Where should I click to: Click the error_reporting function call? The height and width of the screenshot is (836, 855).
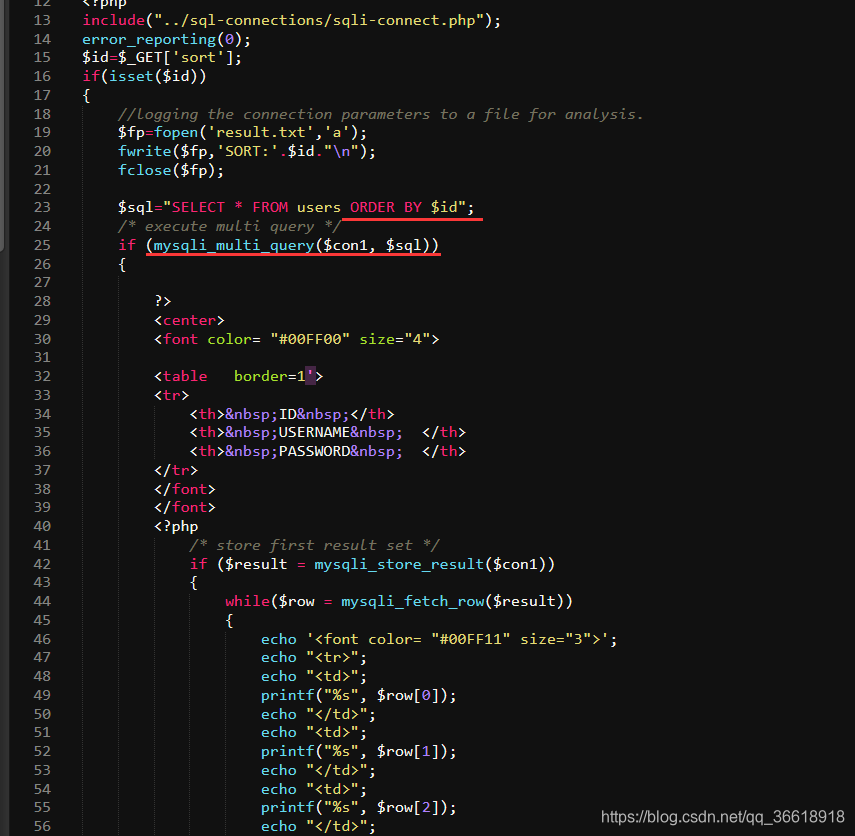(x=149, y=40)
